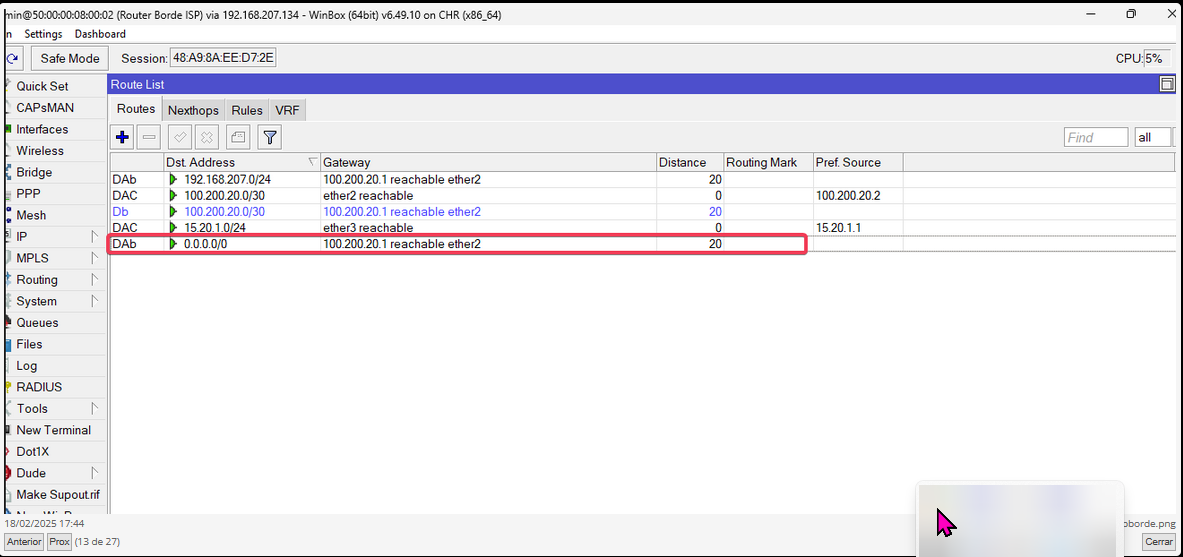This screenshot has width=1183, height=557.
Task: Toggle the Safe Mode button
Action: 70,59
